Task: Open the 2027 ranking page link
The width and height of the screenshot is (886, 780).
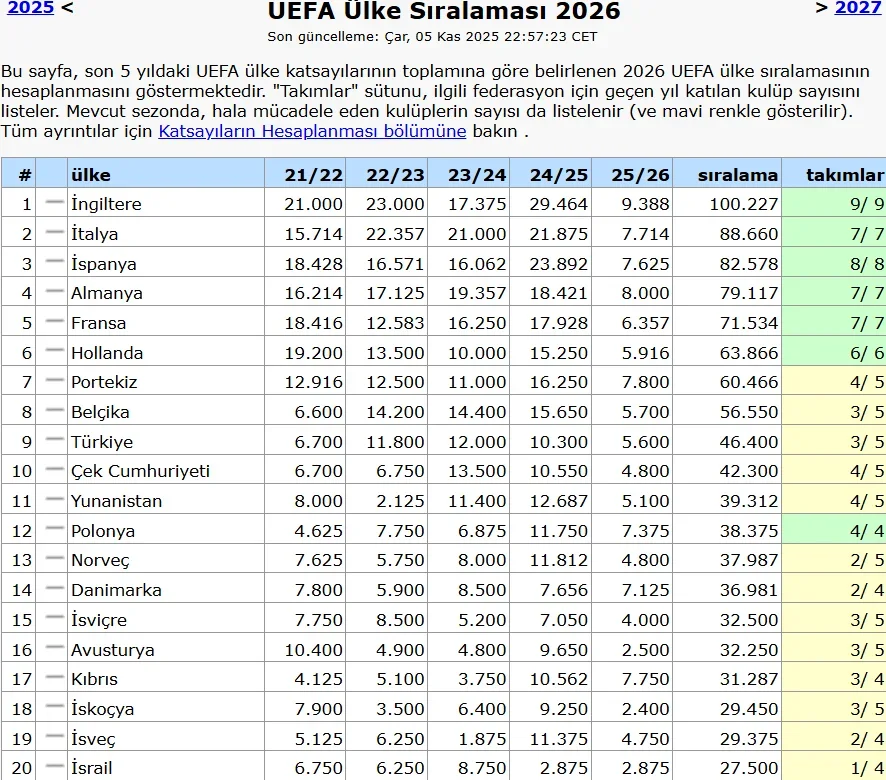Action: coord(857,8)
